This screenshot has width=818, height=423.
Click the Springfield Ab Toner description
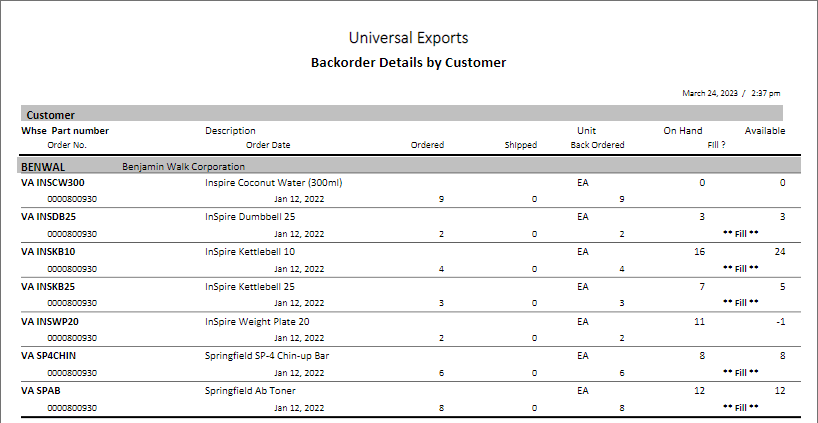tap(248, 390)
